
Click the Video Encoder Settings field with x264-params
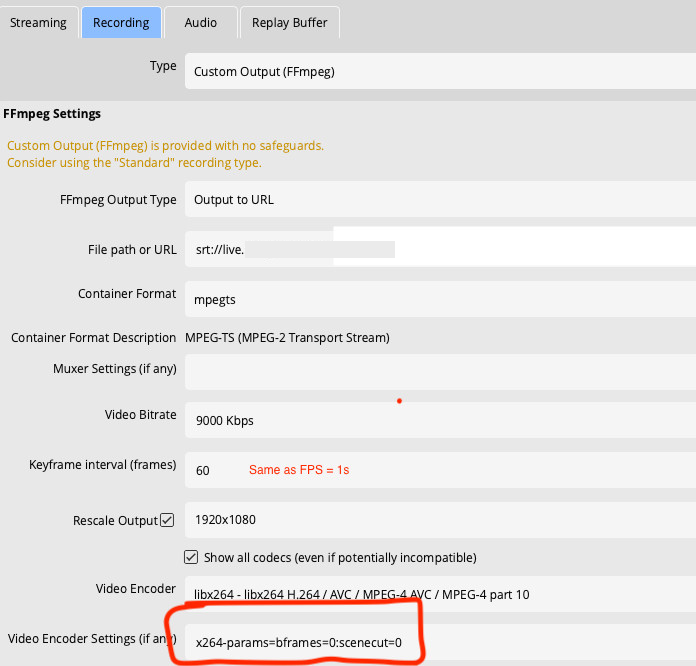(300, 642)
